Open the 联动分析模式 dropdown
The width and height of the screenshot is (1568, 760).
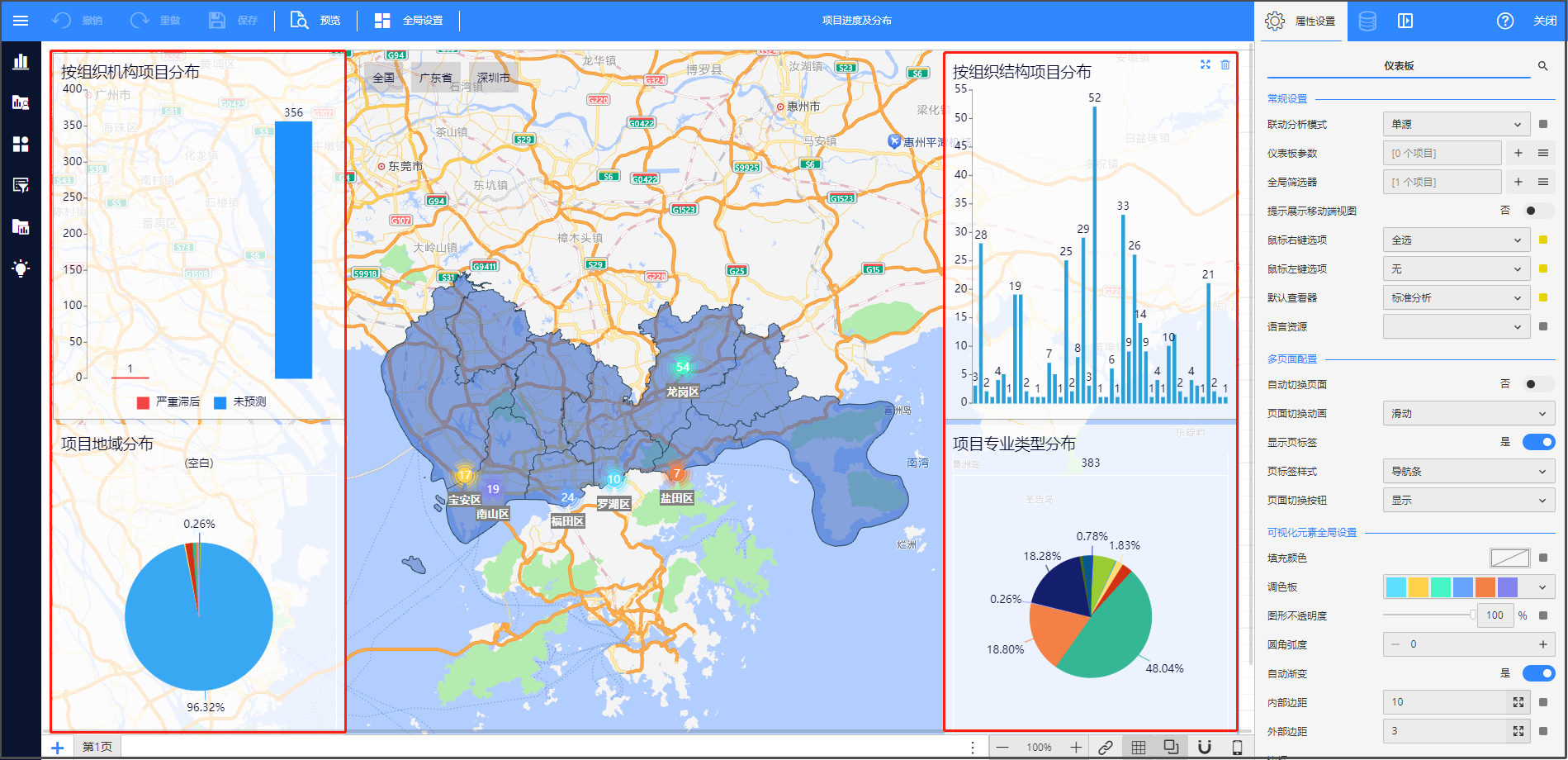[x=1456, y=124]
